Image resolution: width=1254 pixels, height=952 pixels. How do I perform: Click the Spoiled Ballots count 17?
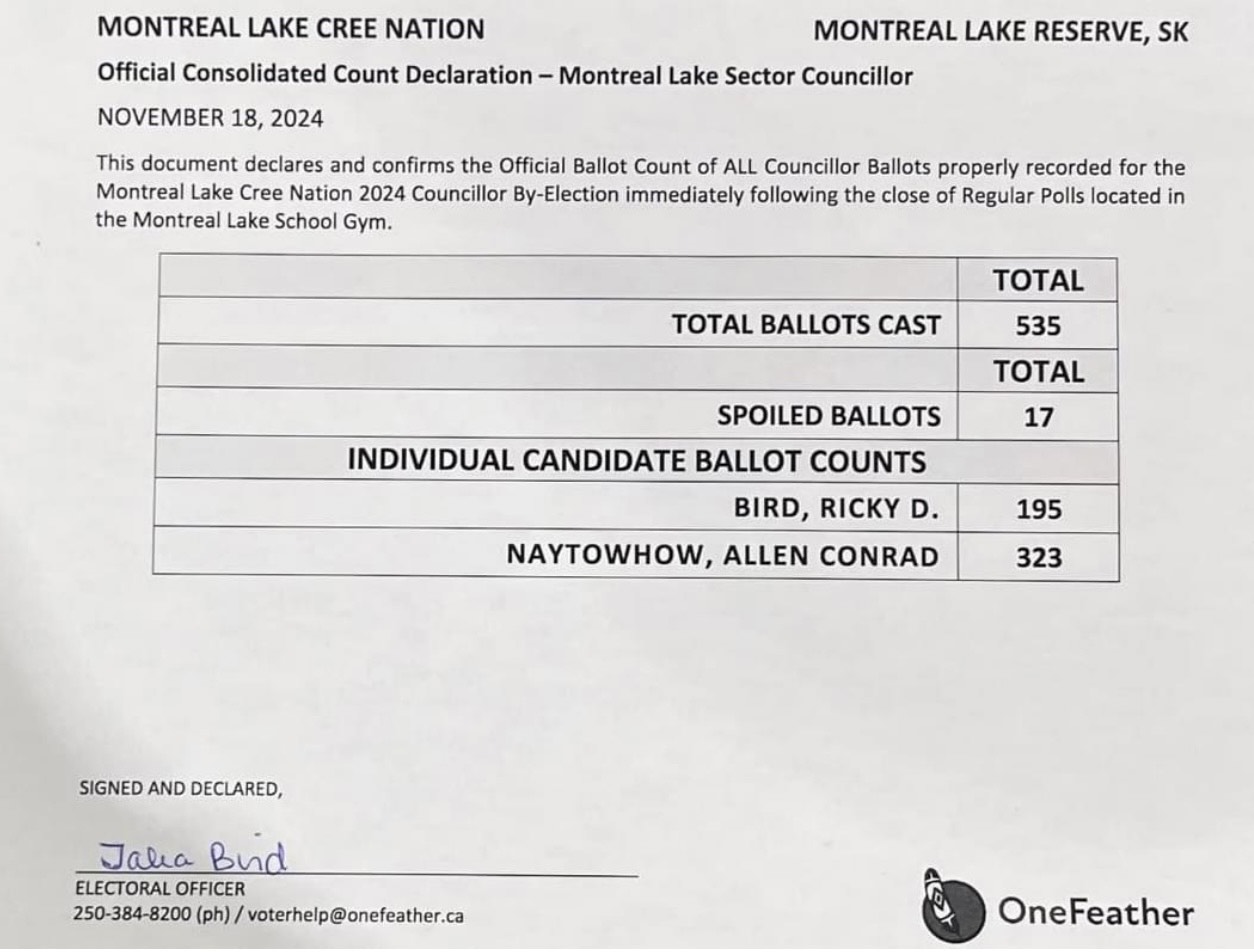1038,417
